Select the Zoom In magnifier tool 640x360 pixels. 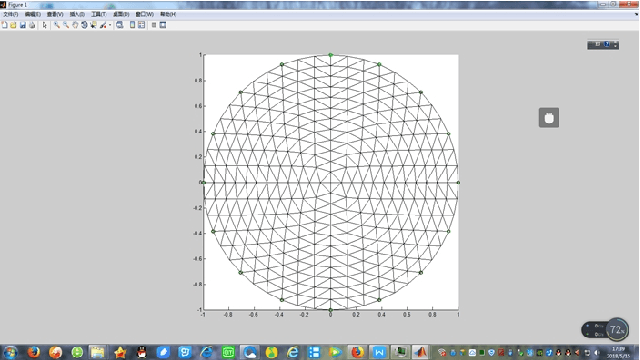pos(57,25)
